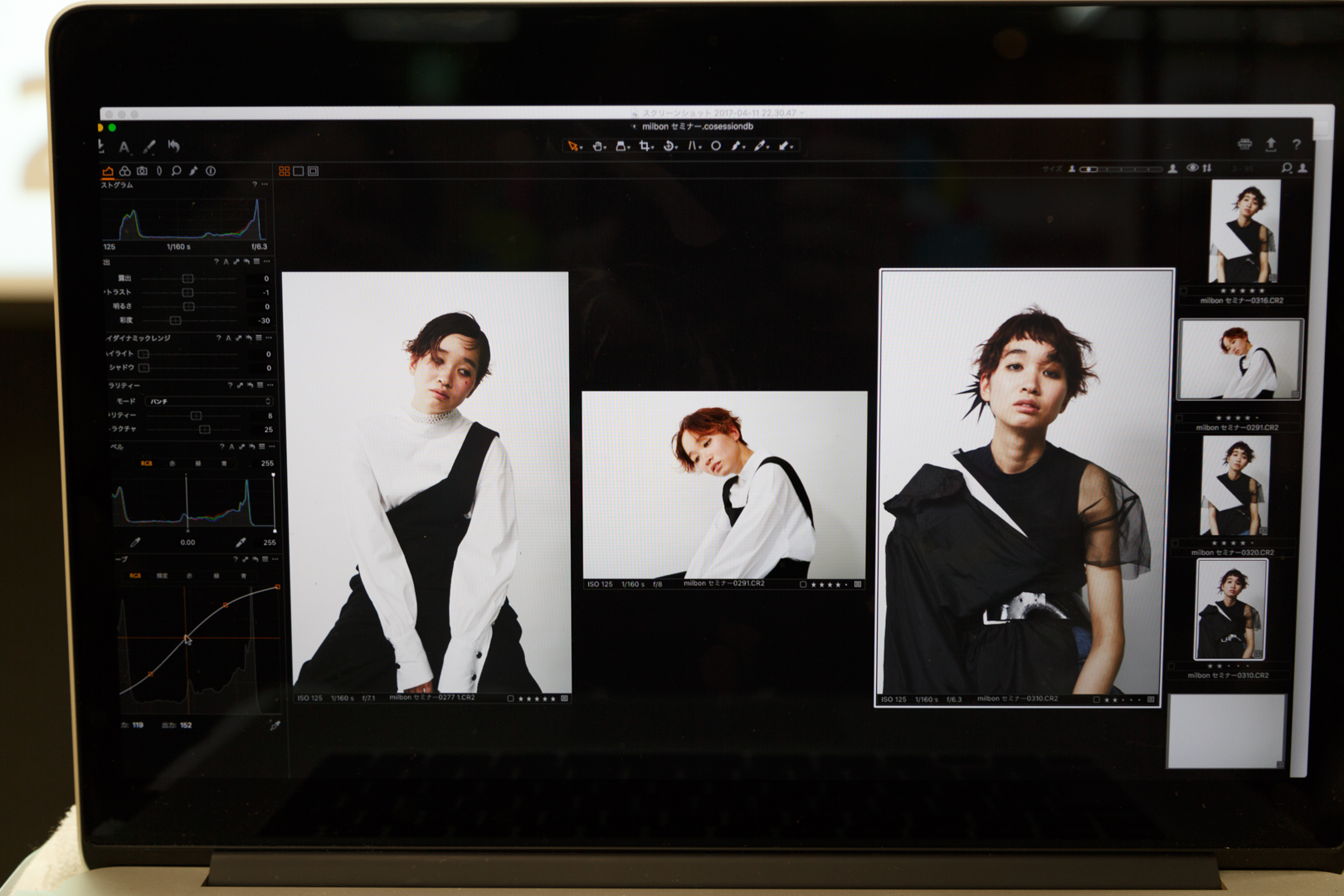Select RGB channel tab in Curve
This screenshot has width=1344, height=896.
(135, 576)
